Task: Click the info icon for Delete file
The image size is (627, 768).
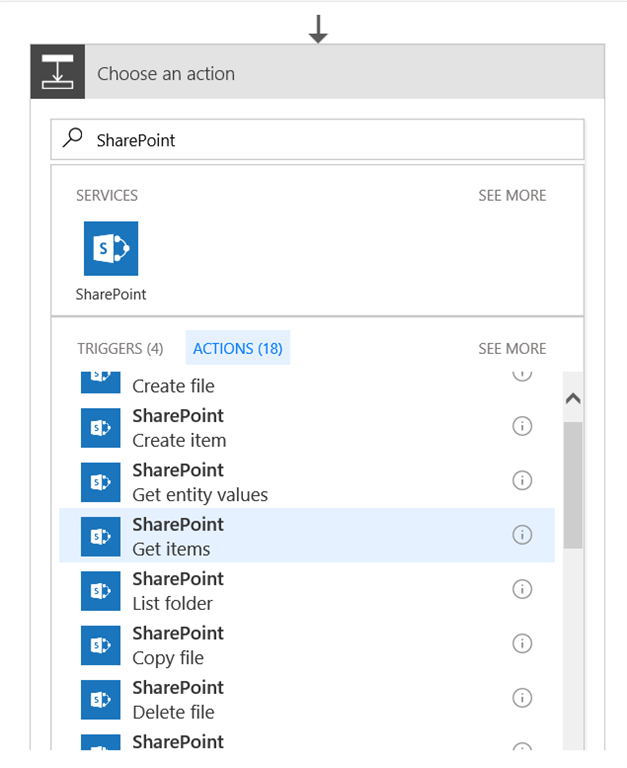Action: (x=522, y=698)
